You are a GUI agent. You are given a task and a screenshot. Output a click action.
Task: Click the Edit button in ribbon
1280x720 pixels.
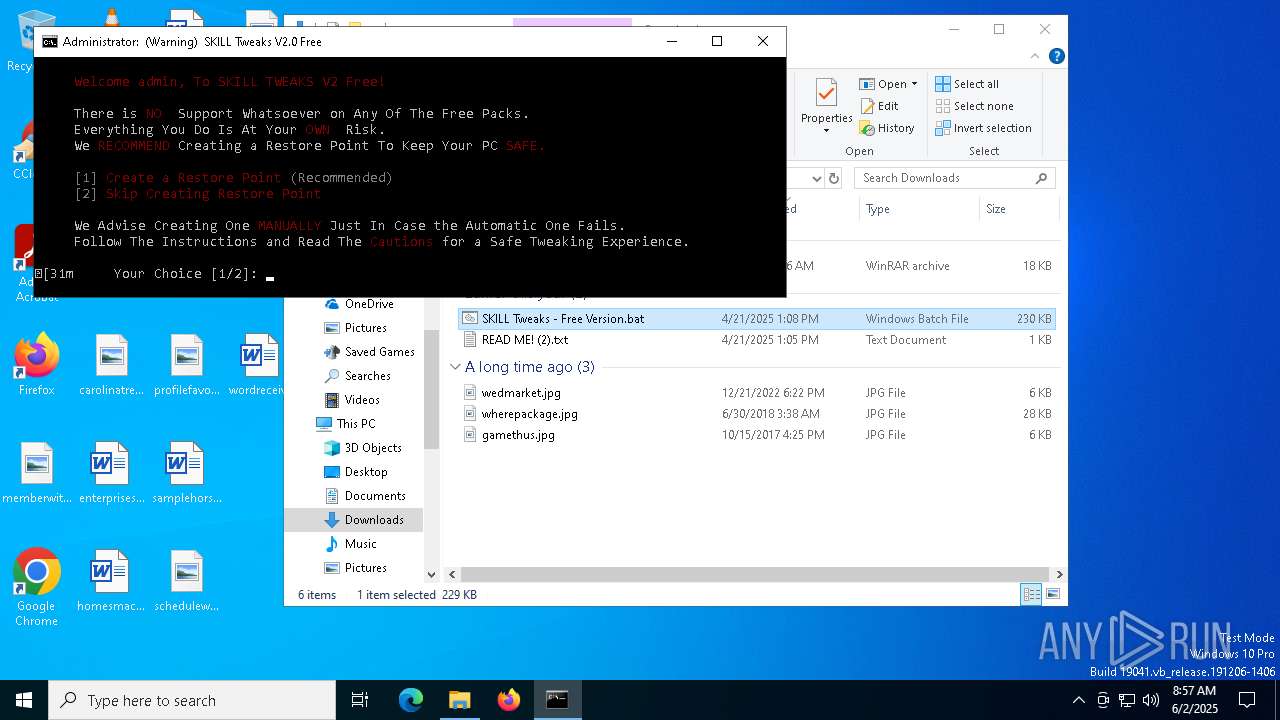tap(878, 106)
